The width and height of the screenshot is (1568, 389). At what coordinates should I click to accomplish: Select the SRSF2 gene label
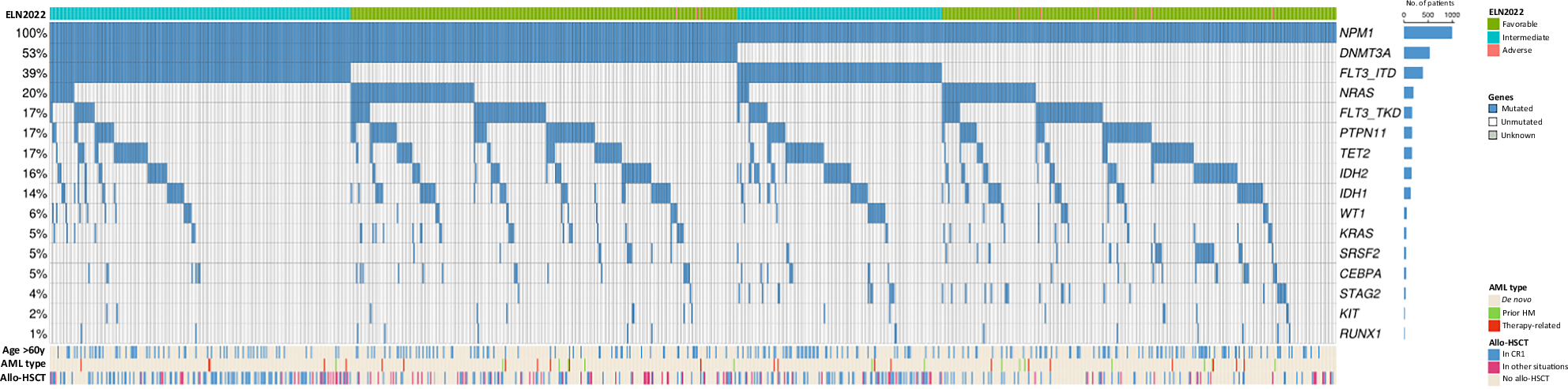(1360, 253)
